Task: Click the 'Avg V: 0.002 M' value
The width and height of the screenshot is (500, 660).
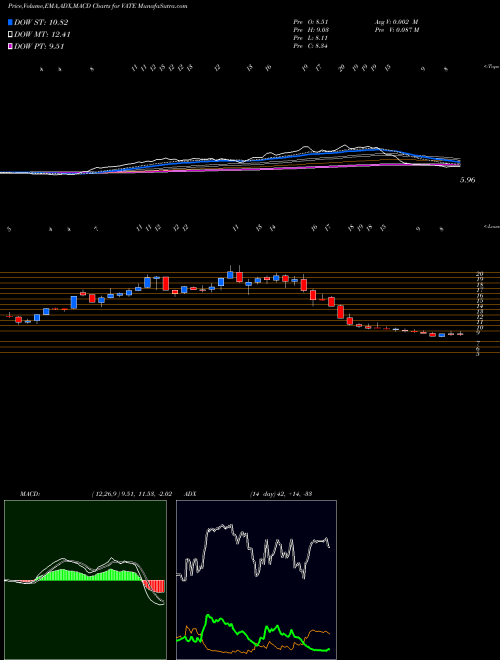Action: click(x=398, y=21)
